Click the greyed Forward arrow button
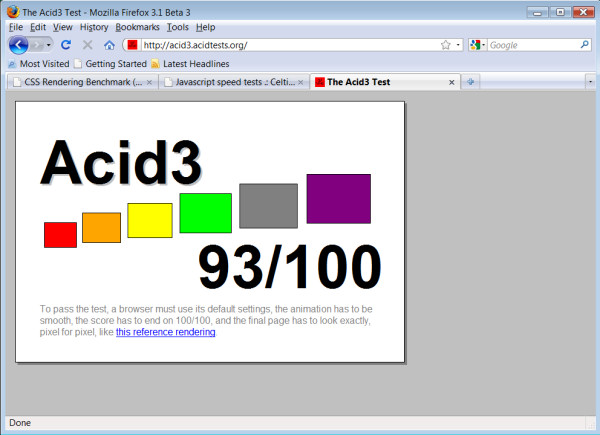Screen dimensions: 600x435 pos(38,45)
